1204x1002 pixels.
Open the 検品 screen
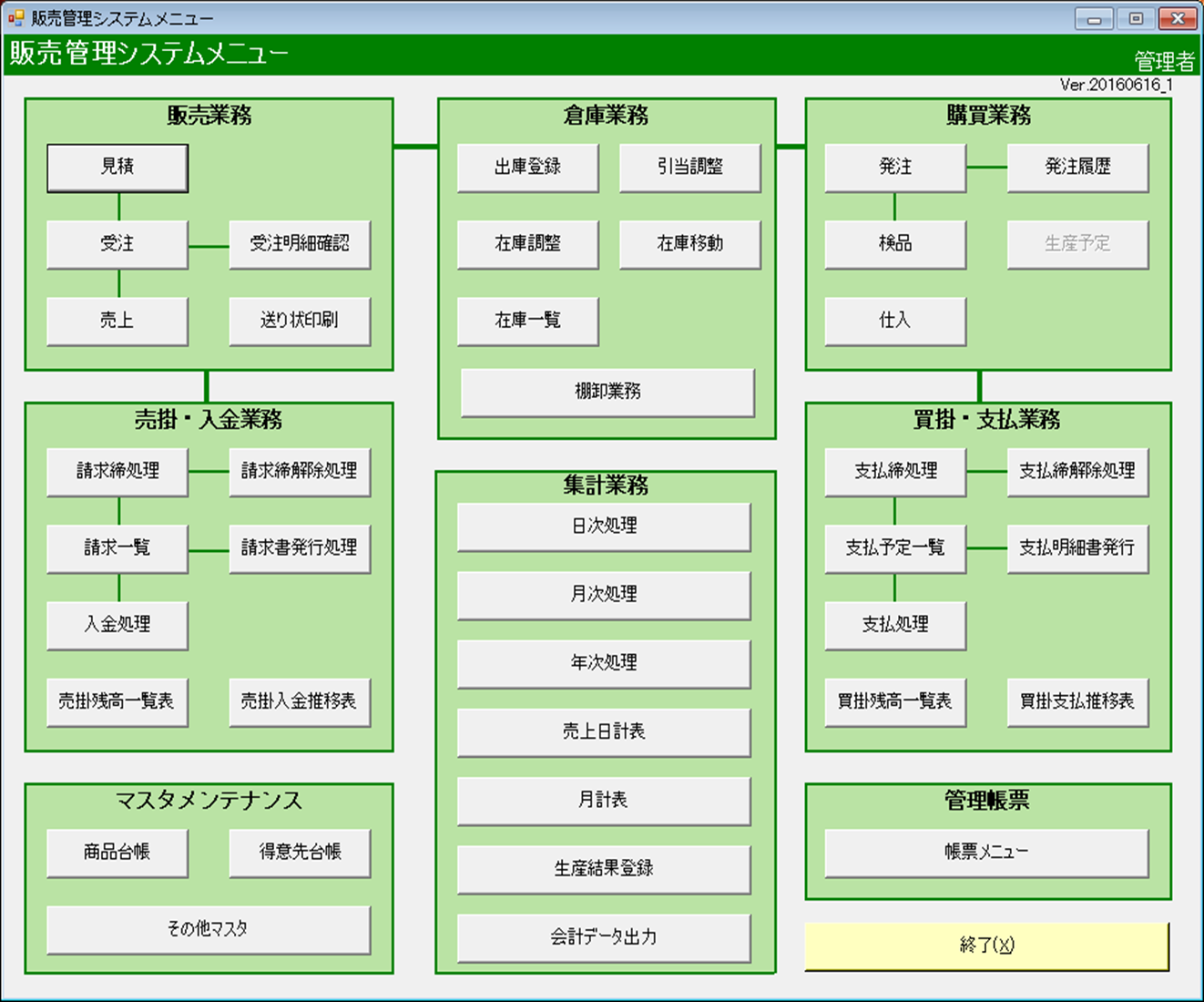[895, 244]
